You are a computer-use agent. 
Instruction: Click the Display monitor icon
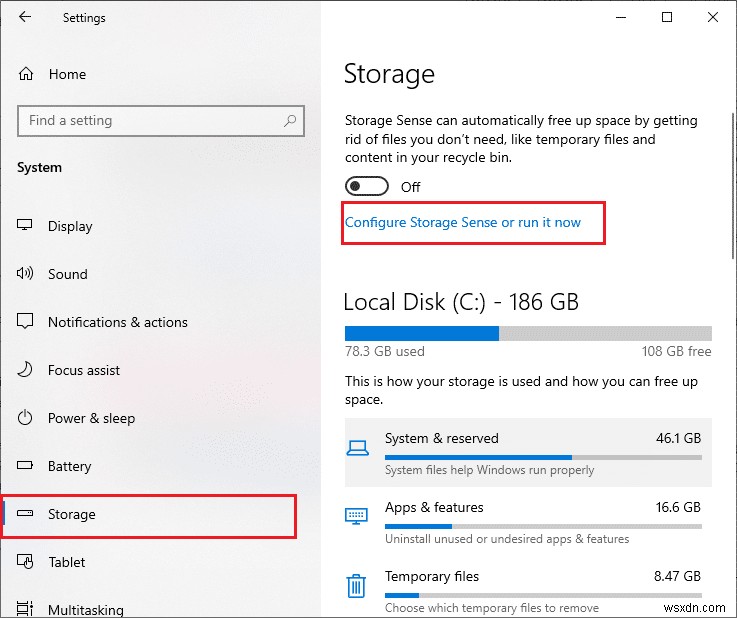pyautogui.click(x=27, y=226)
